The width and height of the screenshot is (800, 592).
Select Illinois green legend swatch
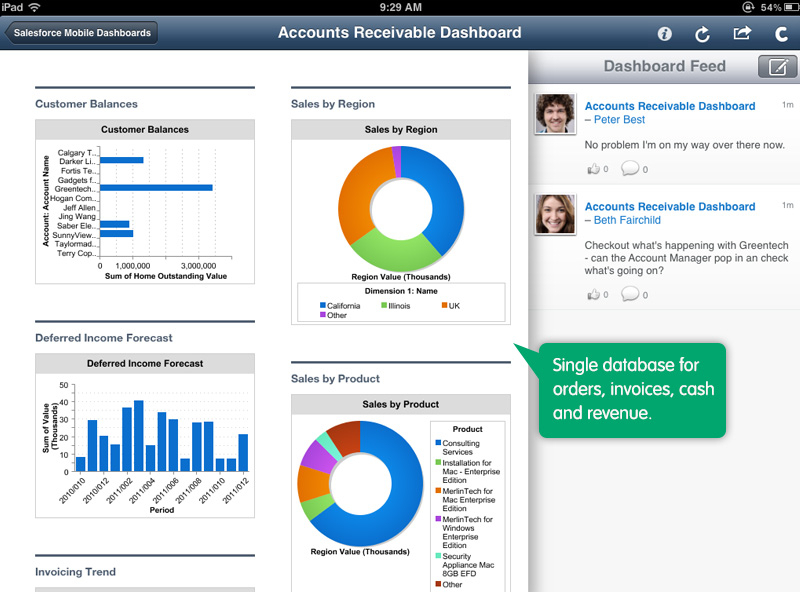[384, 305]
